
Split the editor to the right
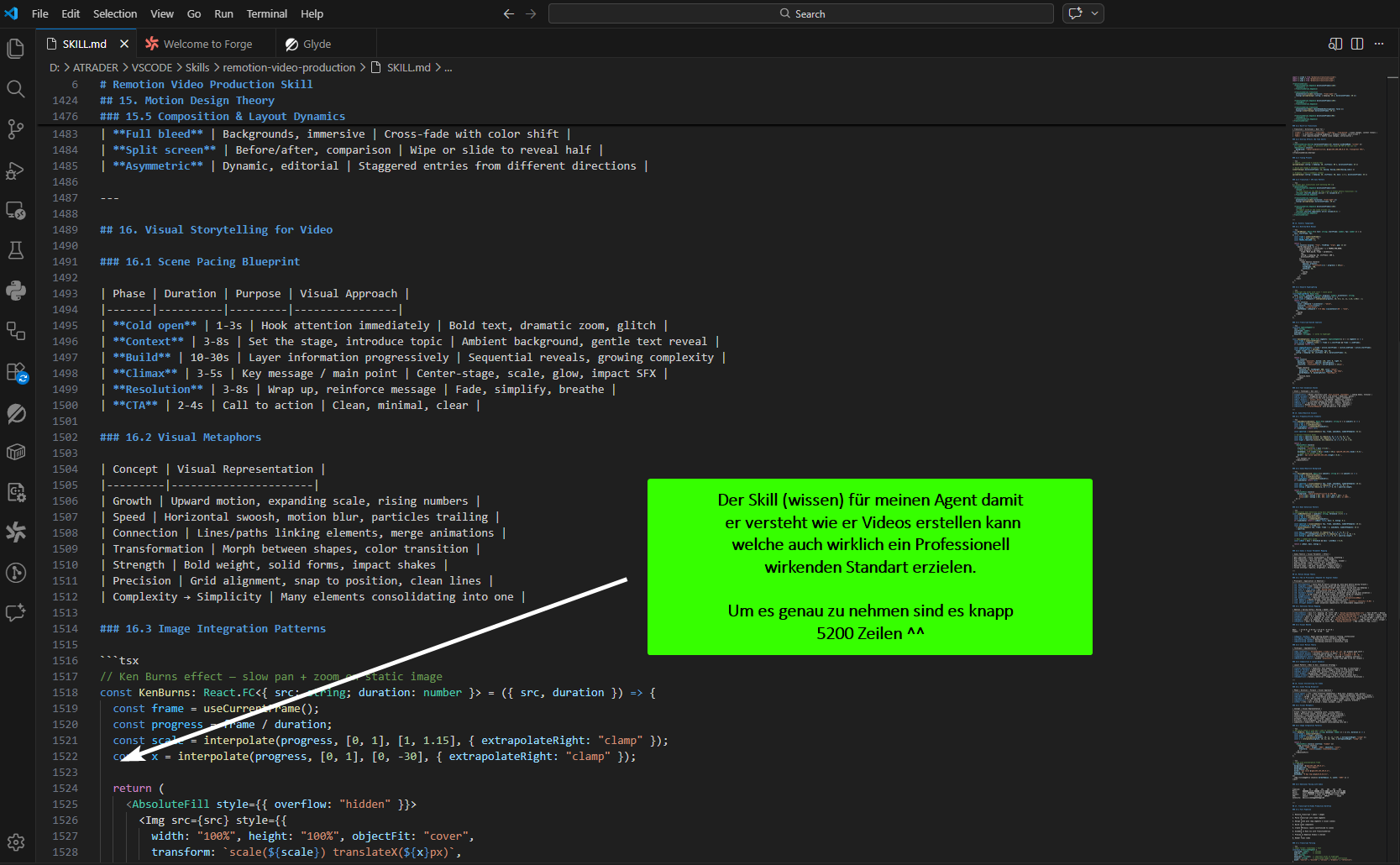click(x=1357, y=44)
